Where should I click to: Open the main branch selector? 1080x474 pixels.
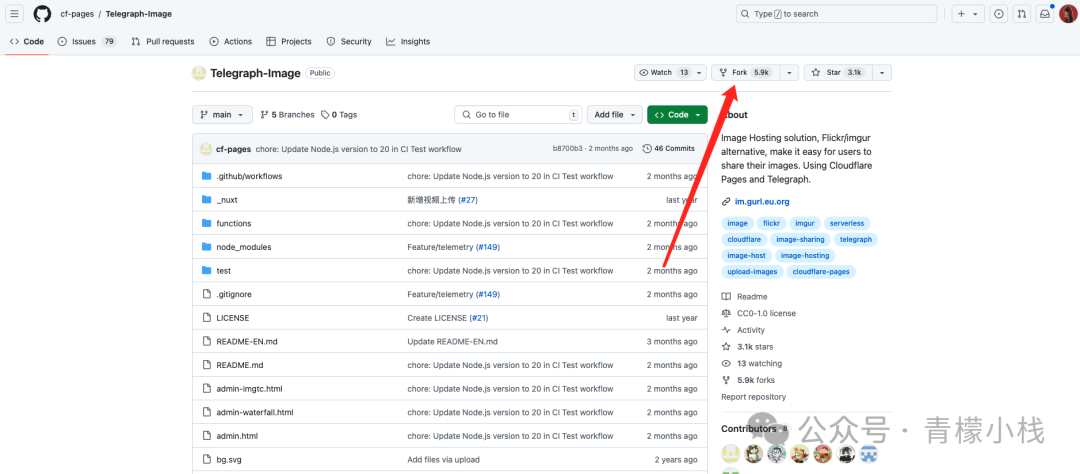coord(222,115)
